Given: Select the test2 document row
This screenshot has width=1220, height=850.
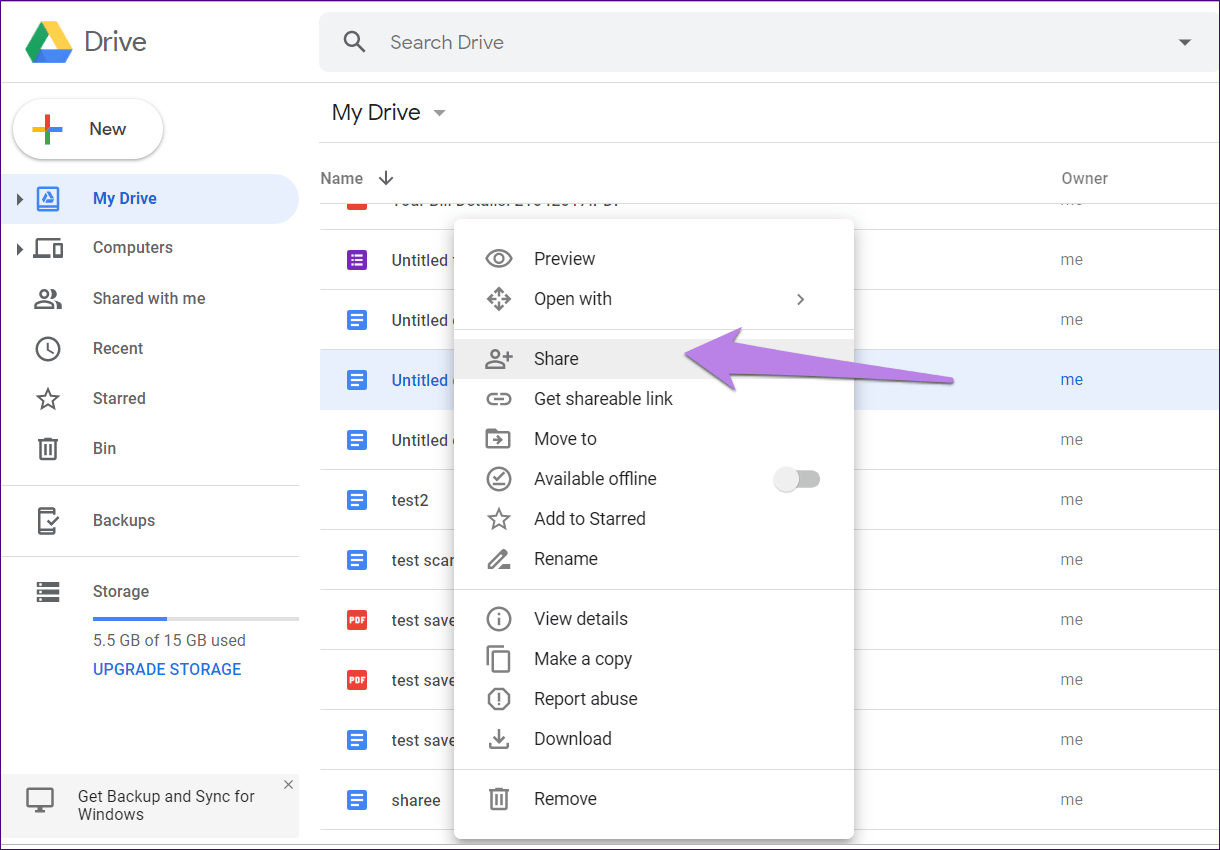Looking at the screenshot, I should click(x=770, y=500).
